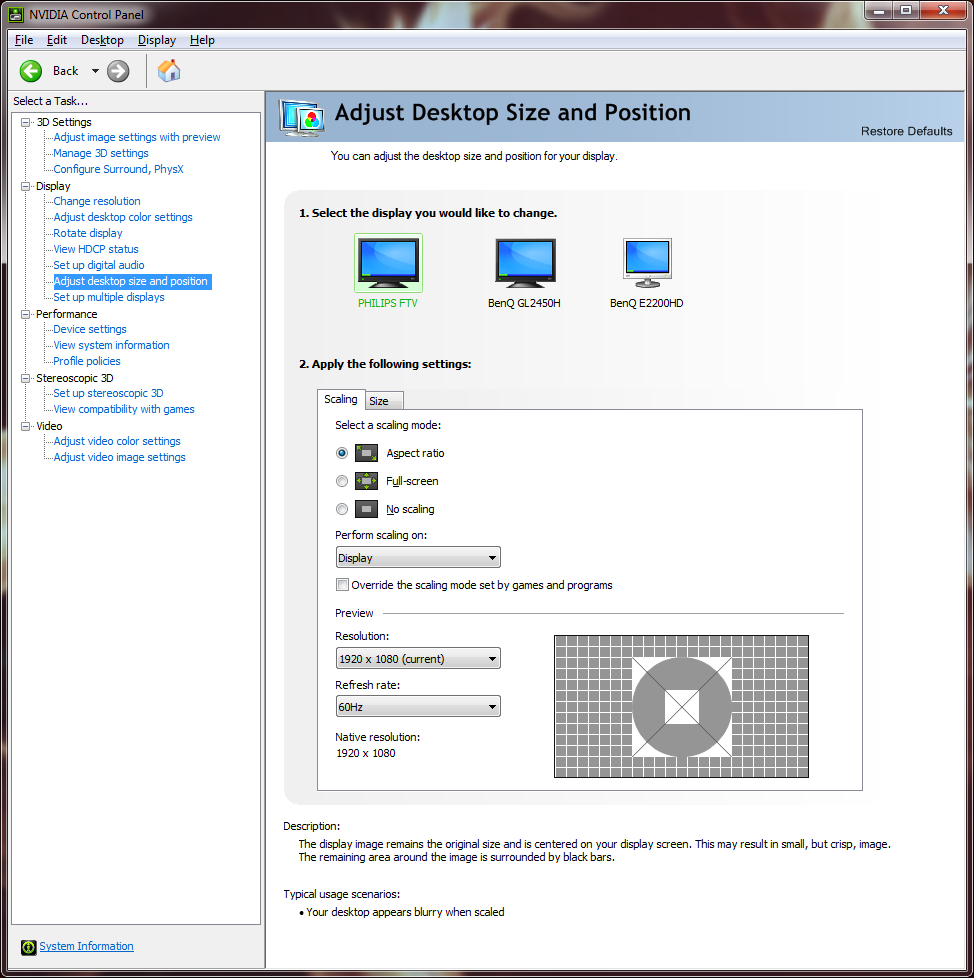The height and width of the screenshot is (978, 974).
Task: Open Adjust image settings with preview
Action: [137, 137]
